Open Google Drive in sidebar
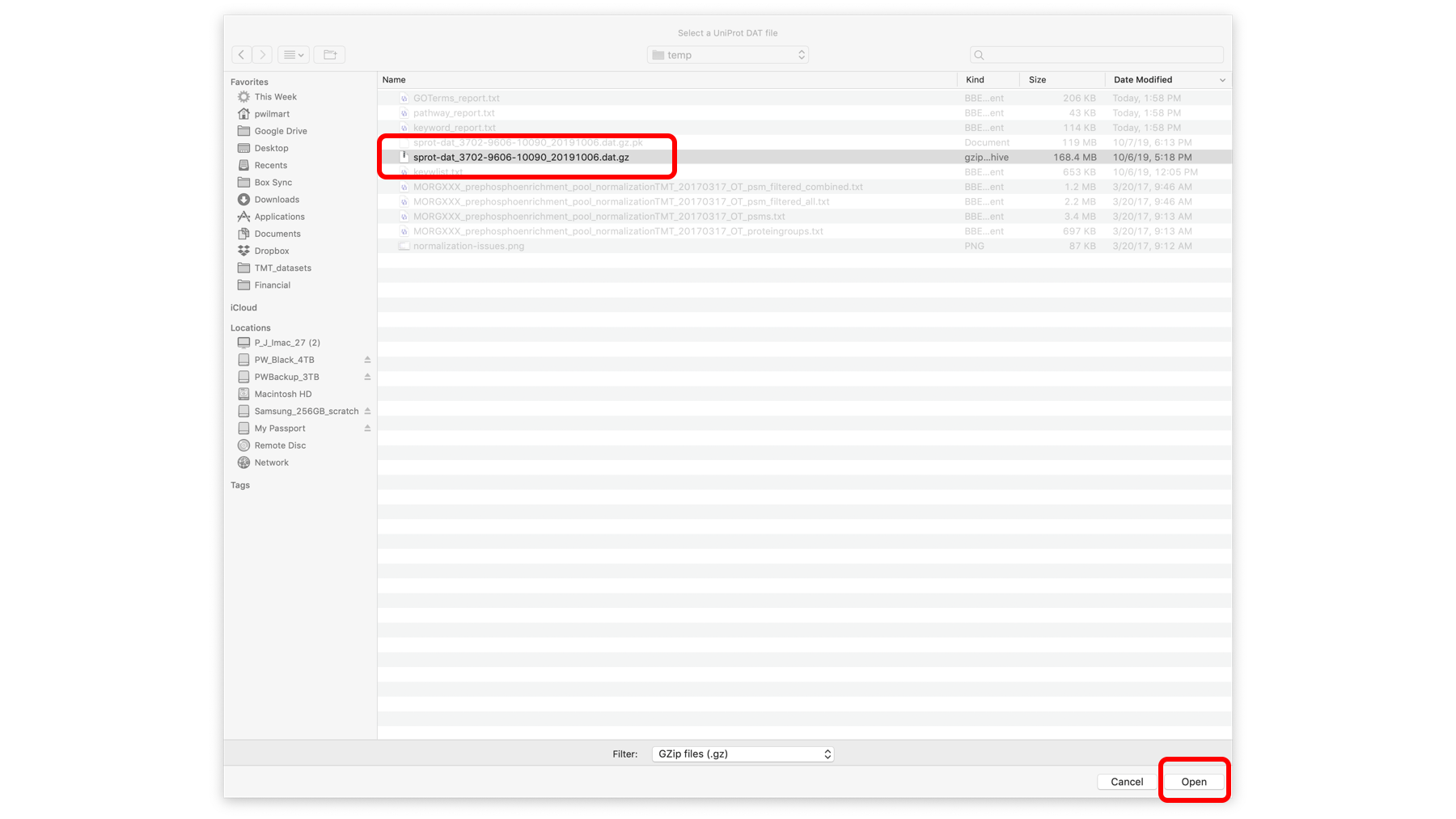1456x819 pixels. tap(281, 131)
